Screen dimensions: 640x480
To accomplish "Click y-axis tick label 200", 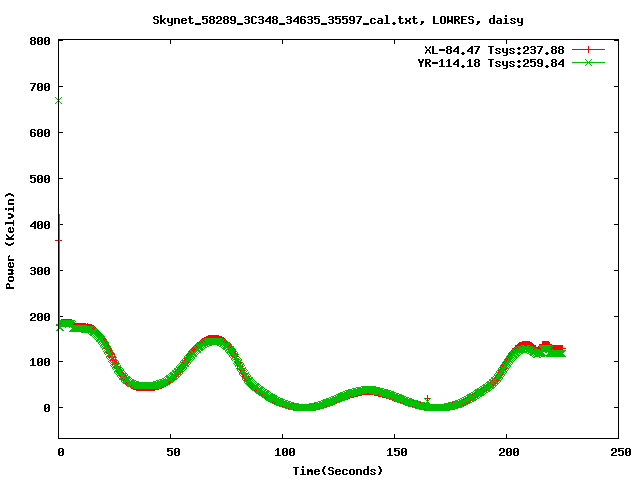I will (40, 317).
